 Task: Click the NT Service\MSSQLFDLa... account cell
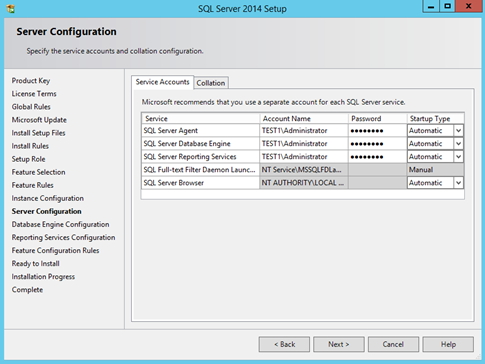point(304,170)
